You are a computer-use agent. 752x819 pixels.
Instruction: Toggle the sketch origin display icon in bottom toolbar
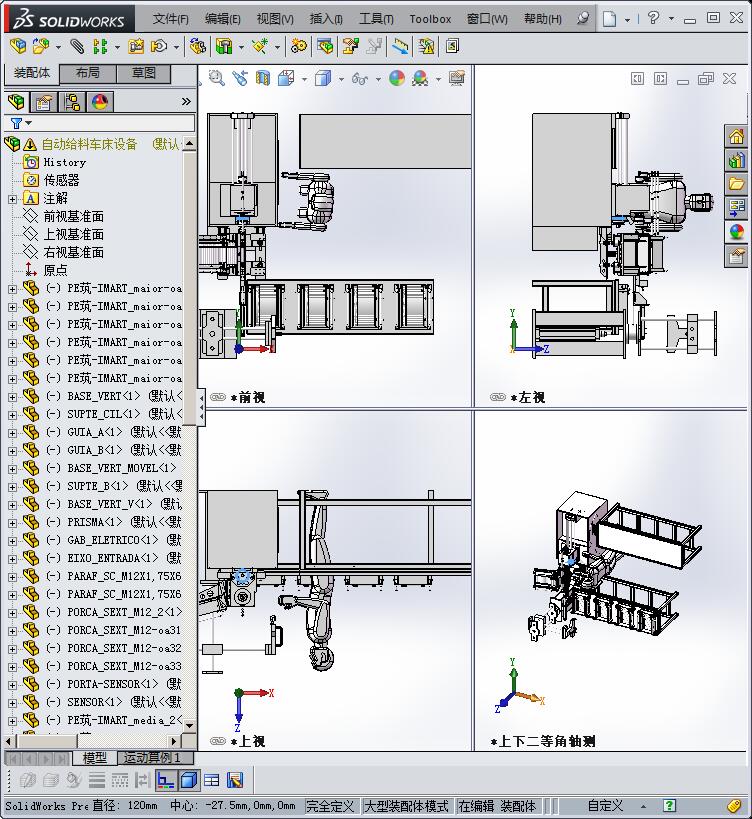click(166, 781)
